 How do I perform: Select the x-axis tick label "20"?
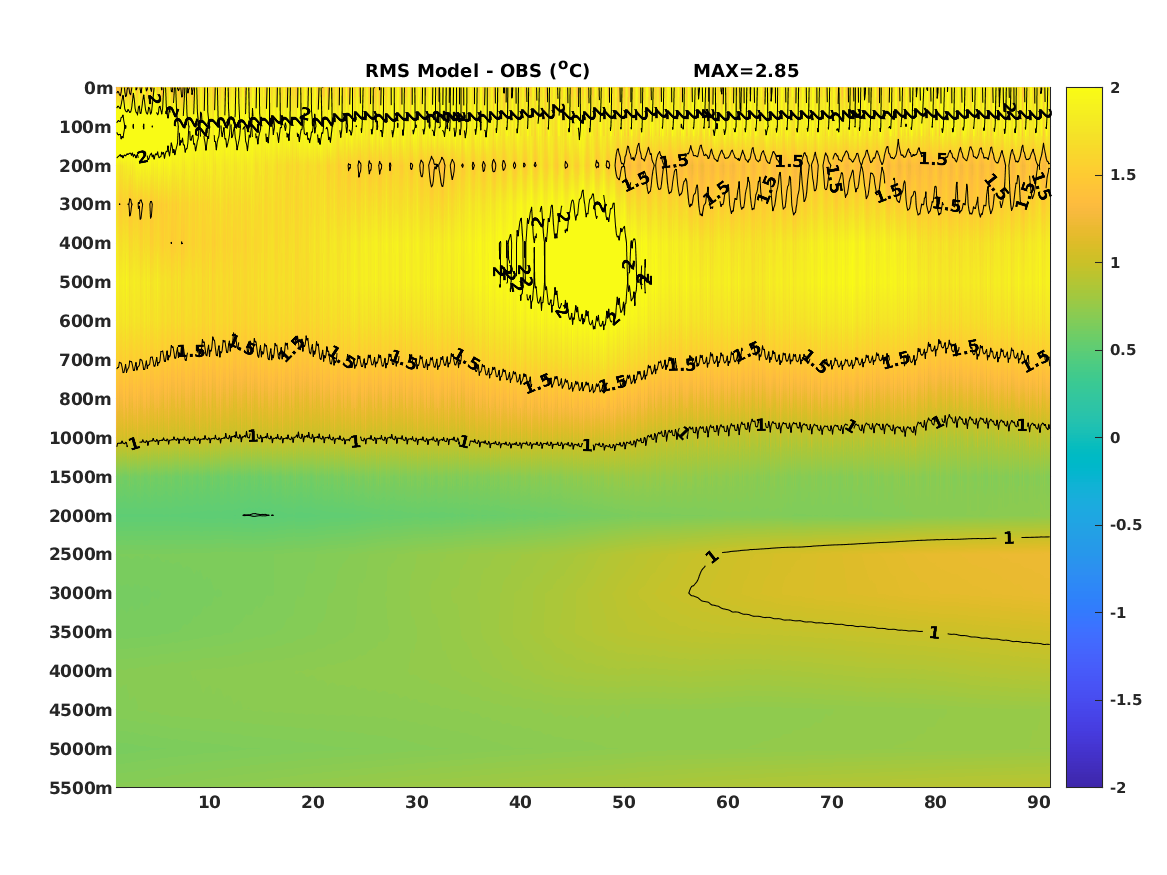(313, 802)
